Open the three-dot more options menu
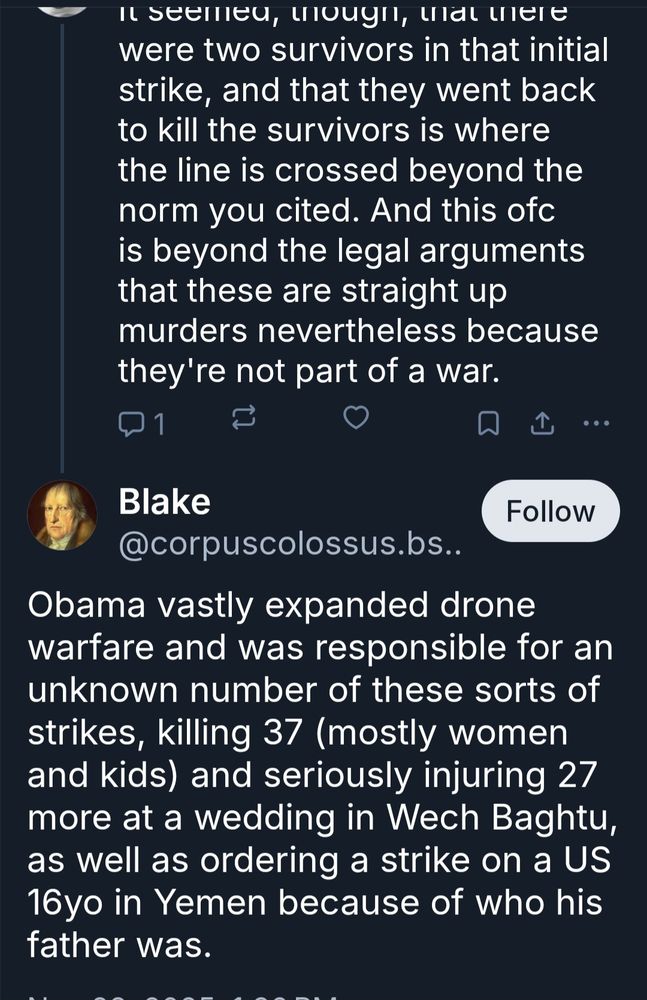 pos(595,423)
